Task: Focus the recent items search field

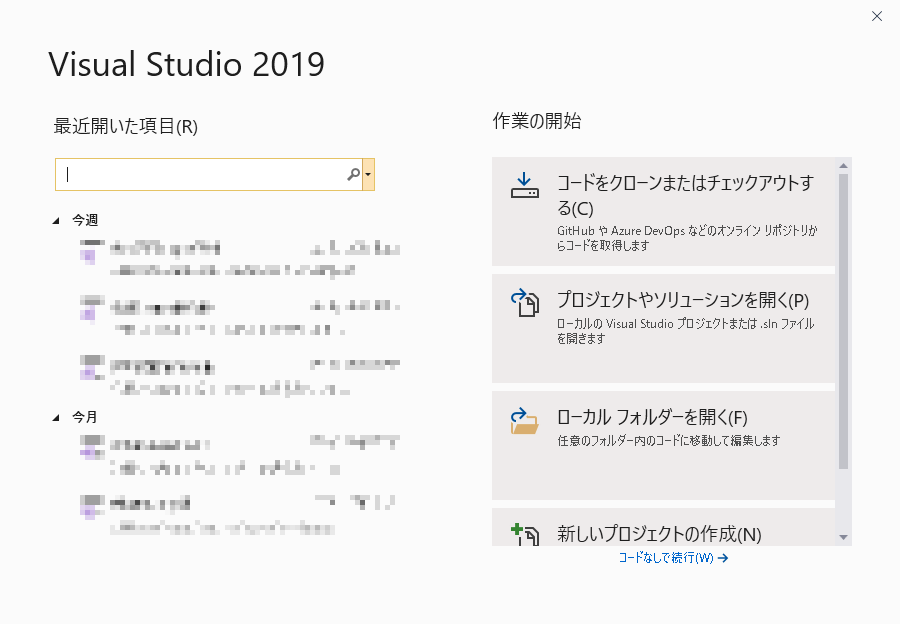Action: coord(209,175)
